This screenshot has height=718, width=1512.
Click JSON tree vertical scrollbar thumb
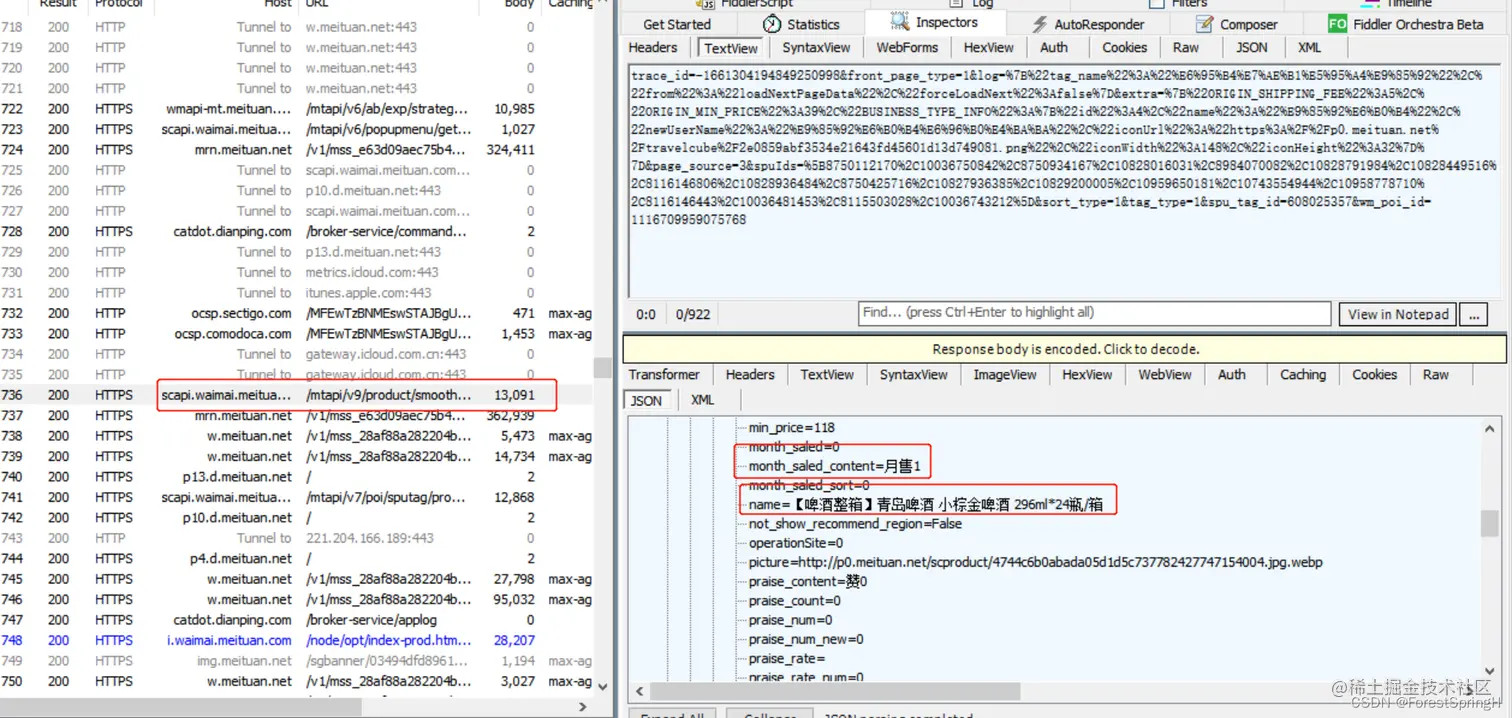(x=1490, y=523)
